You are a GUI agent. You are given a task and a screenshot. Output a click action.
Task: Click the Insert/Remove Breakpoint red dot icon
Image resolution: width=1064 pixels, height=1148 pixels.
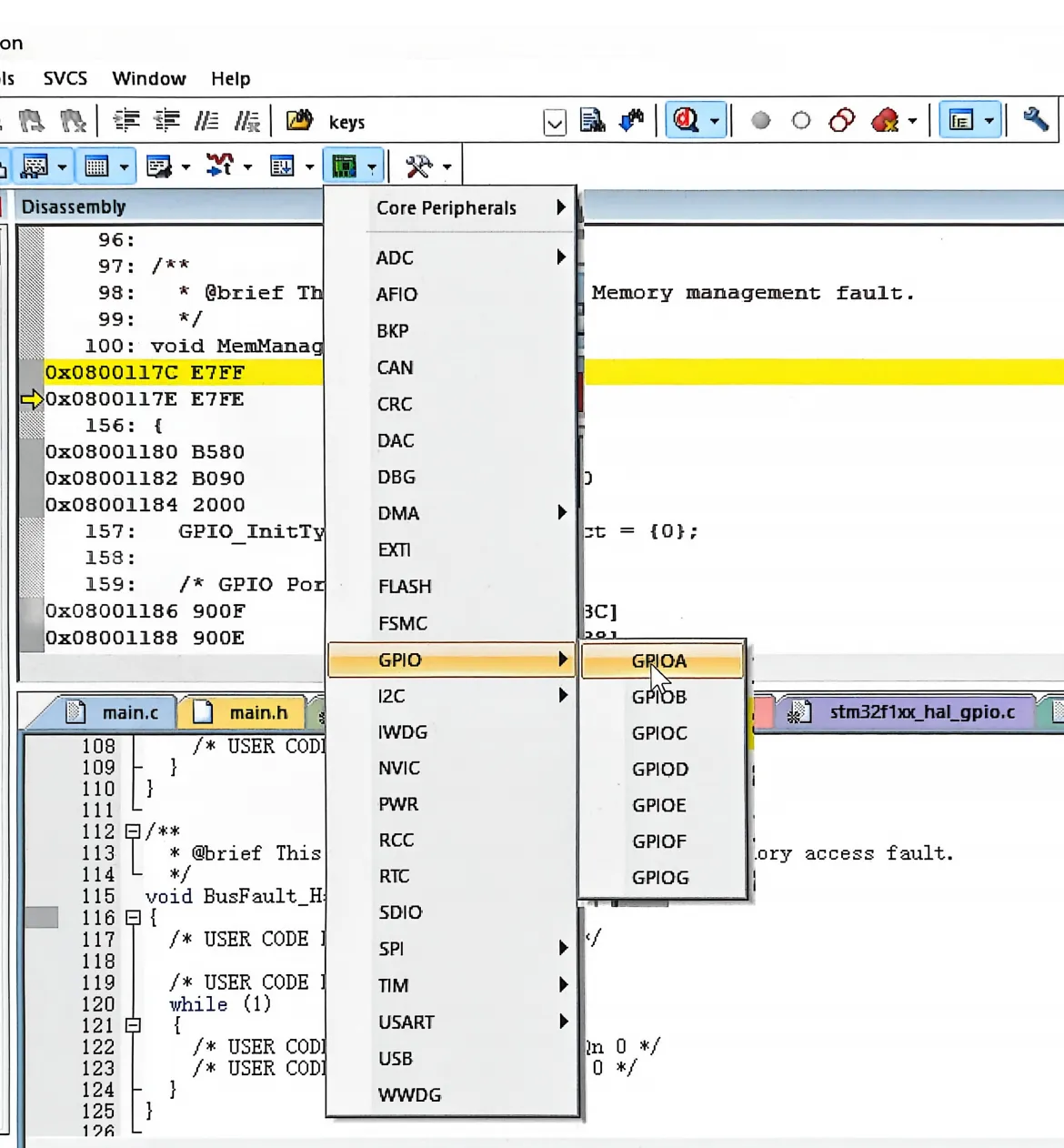point(761,121)
